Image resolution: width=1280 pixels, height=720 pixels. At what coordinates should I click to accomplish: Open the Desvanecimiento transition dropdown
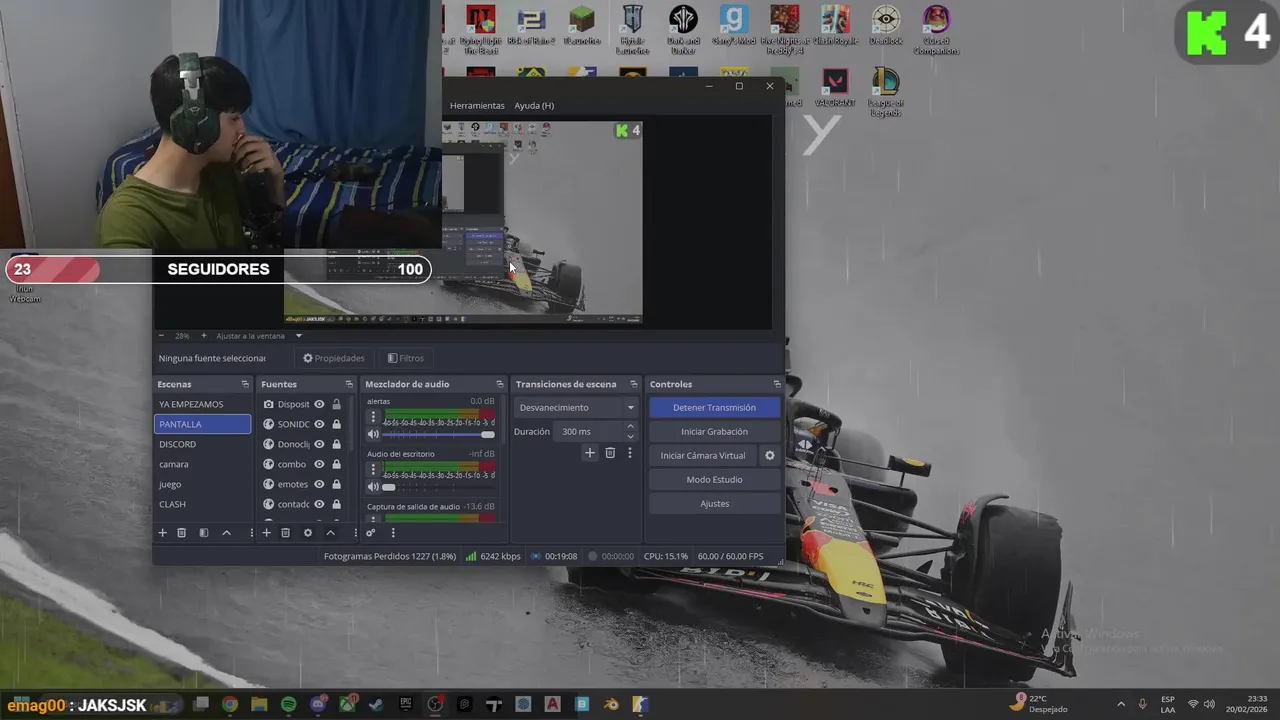[x=576, y=408]
